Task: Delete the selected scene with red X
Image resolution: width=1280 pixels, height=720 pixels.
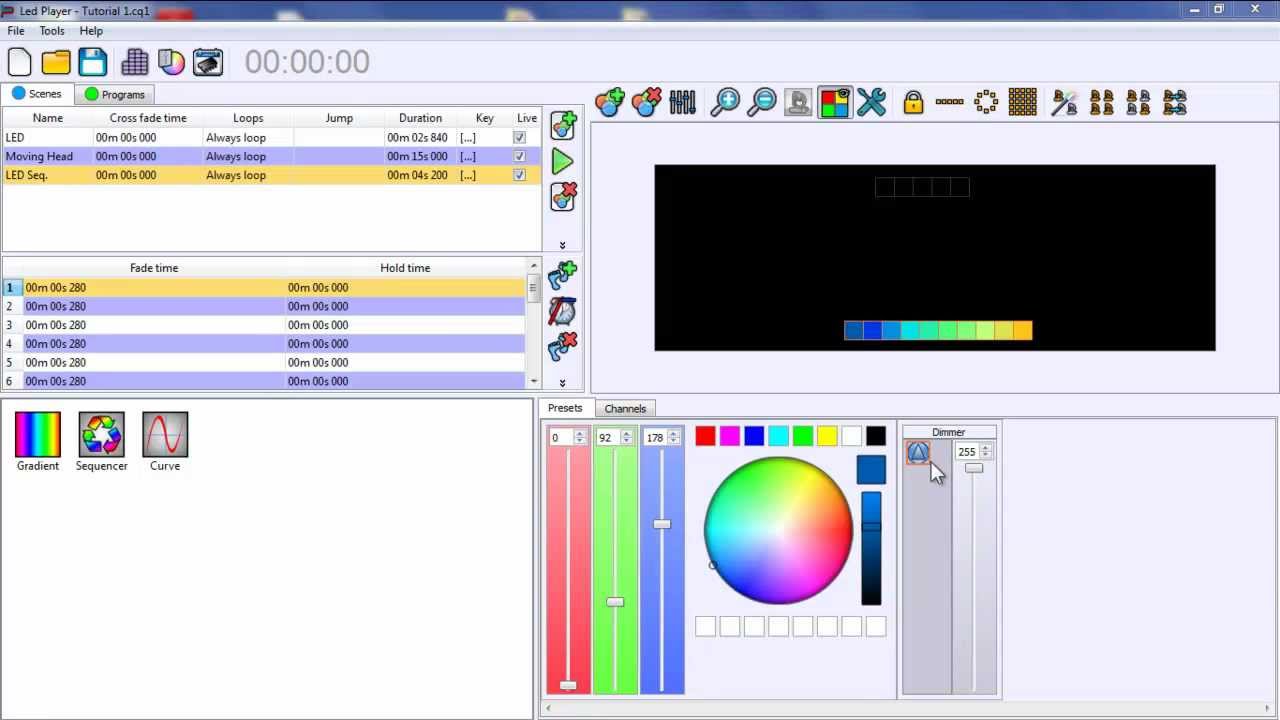Action: 563,196
